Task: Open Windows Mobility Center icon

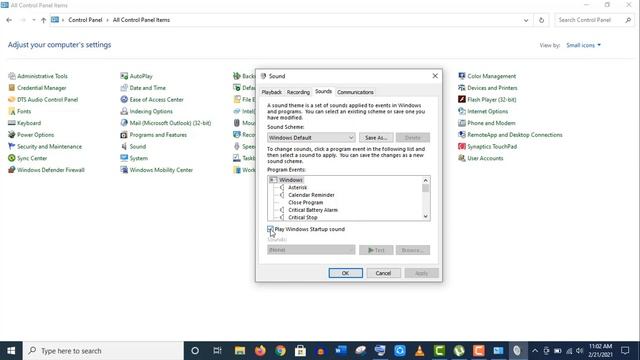Action: [124, 170]
